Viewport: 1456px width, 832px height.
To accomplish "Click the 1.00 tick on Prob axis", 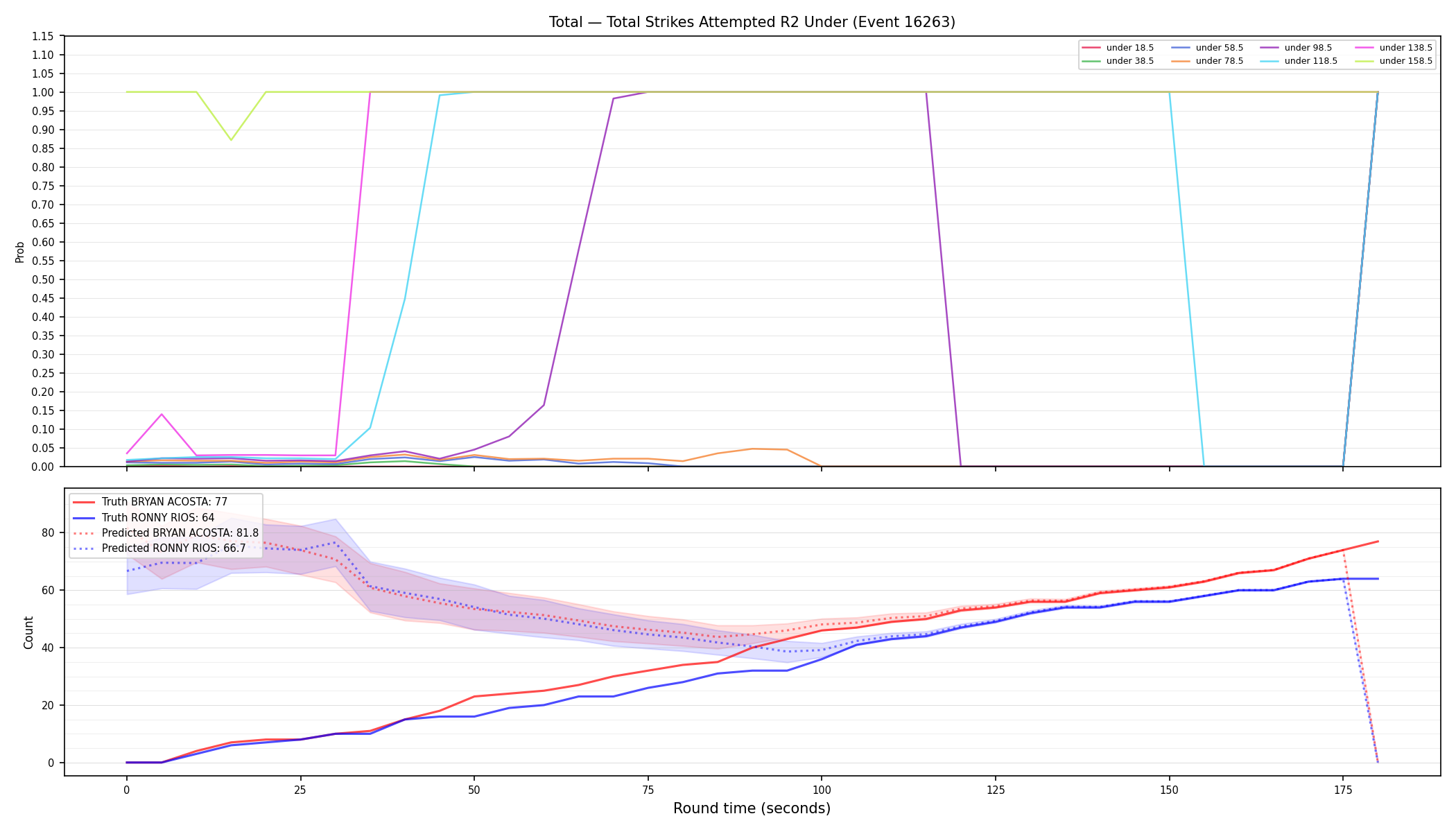I will click(44, 92).
